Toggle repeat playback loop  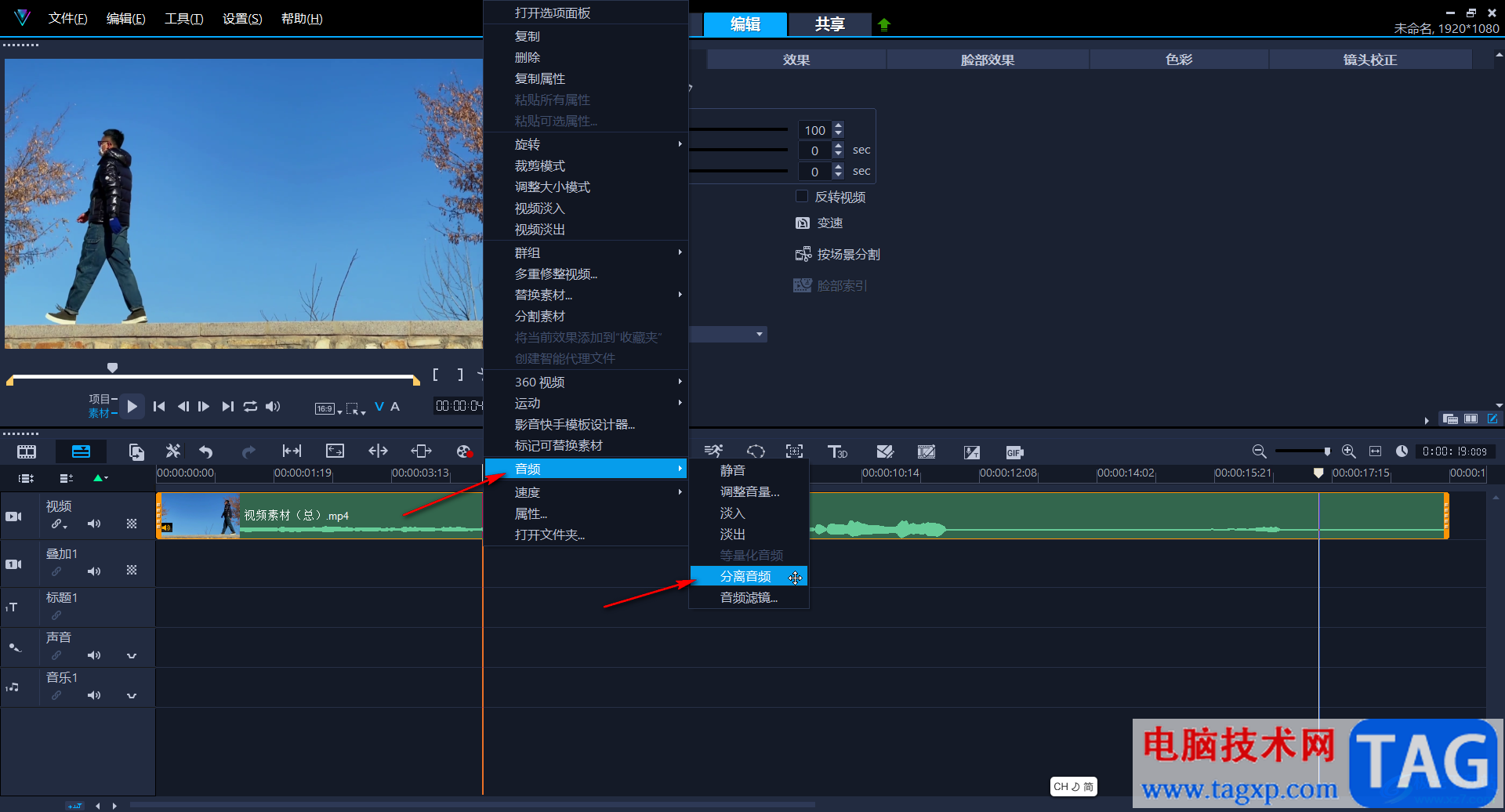[250, 406]
